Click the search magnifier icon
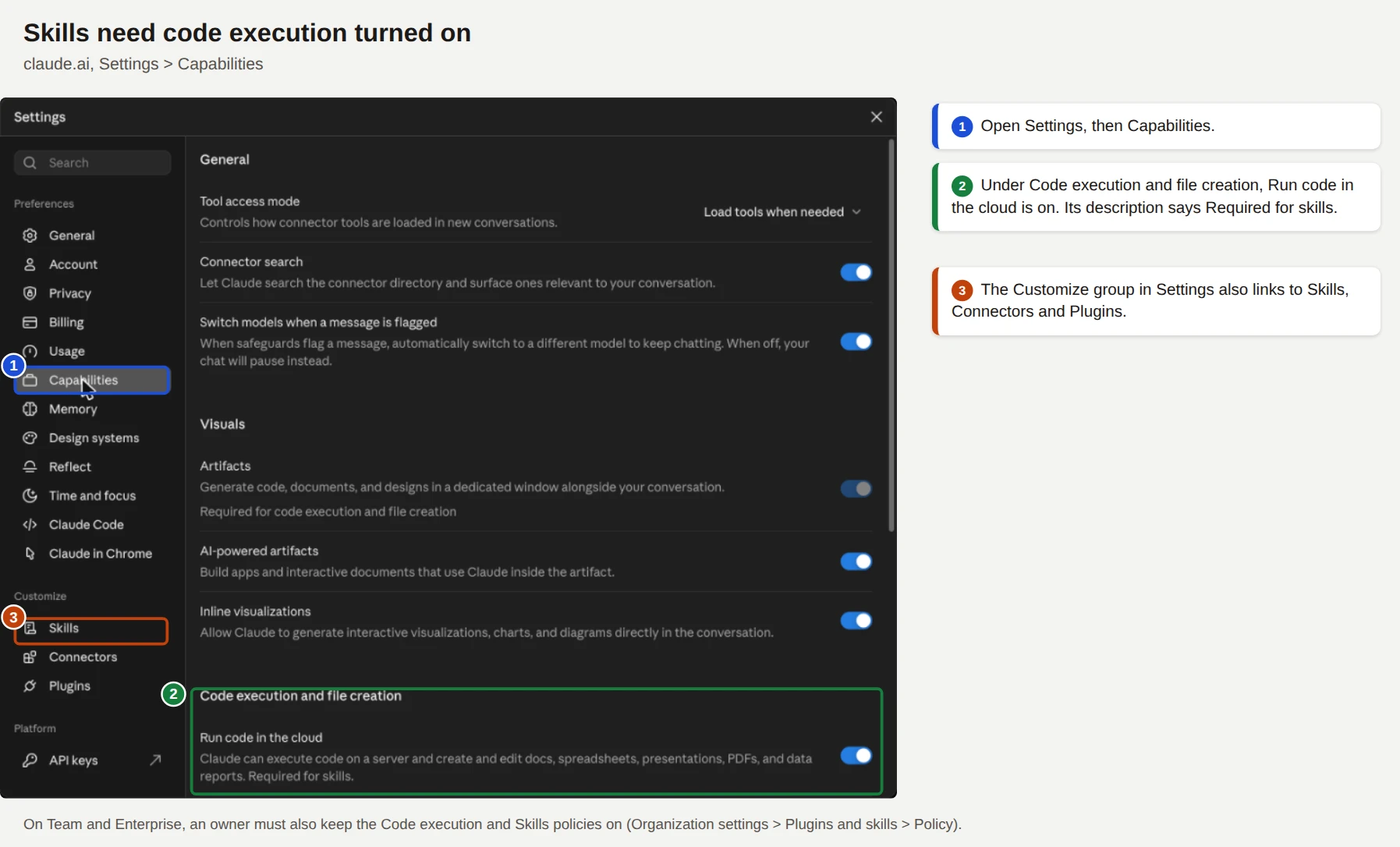Screen dimensions: 1400x847 click(30, 162)
